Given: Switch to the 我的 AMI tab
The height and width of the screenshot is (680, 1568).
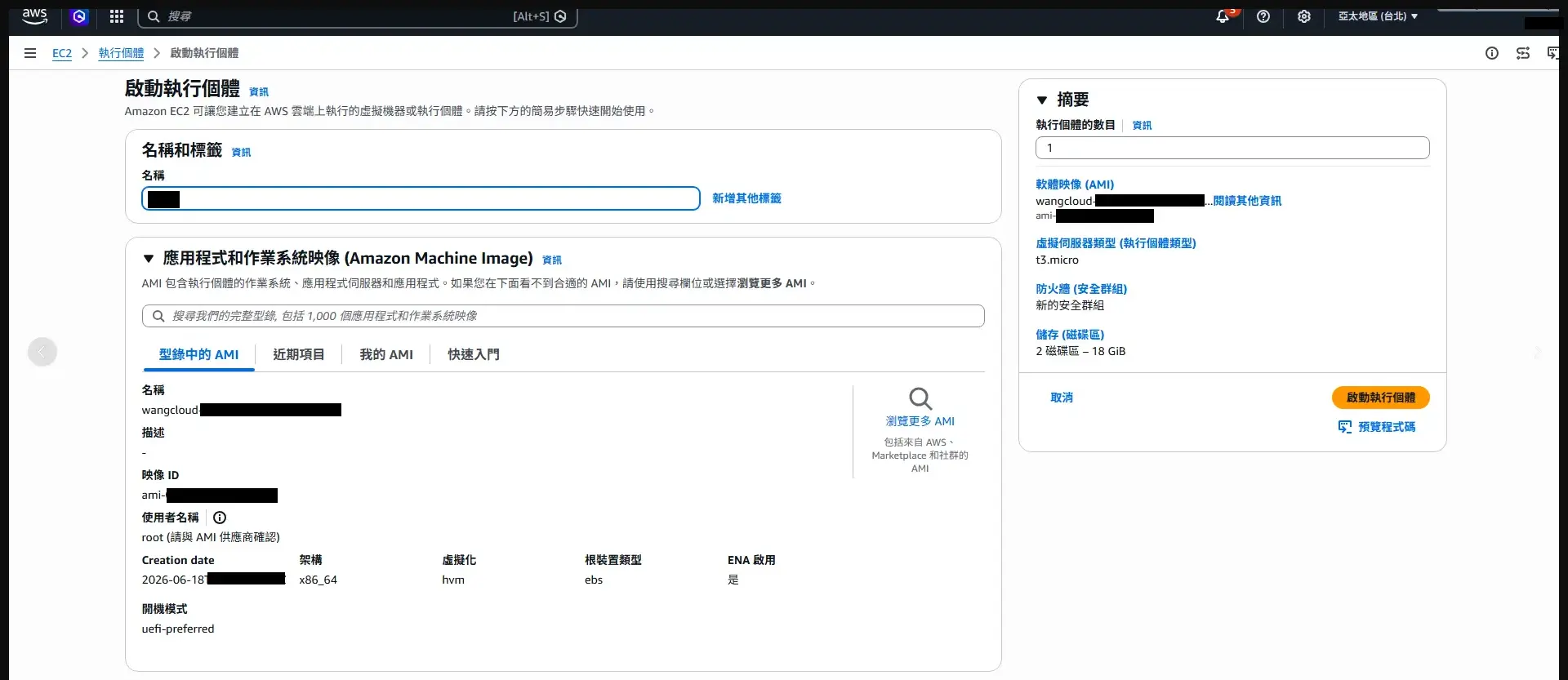Looking at the screenshot, I should coord(386,354).
